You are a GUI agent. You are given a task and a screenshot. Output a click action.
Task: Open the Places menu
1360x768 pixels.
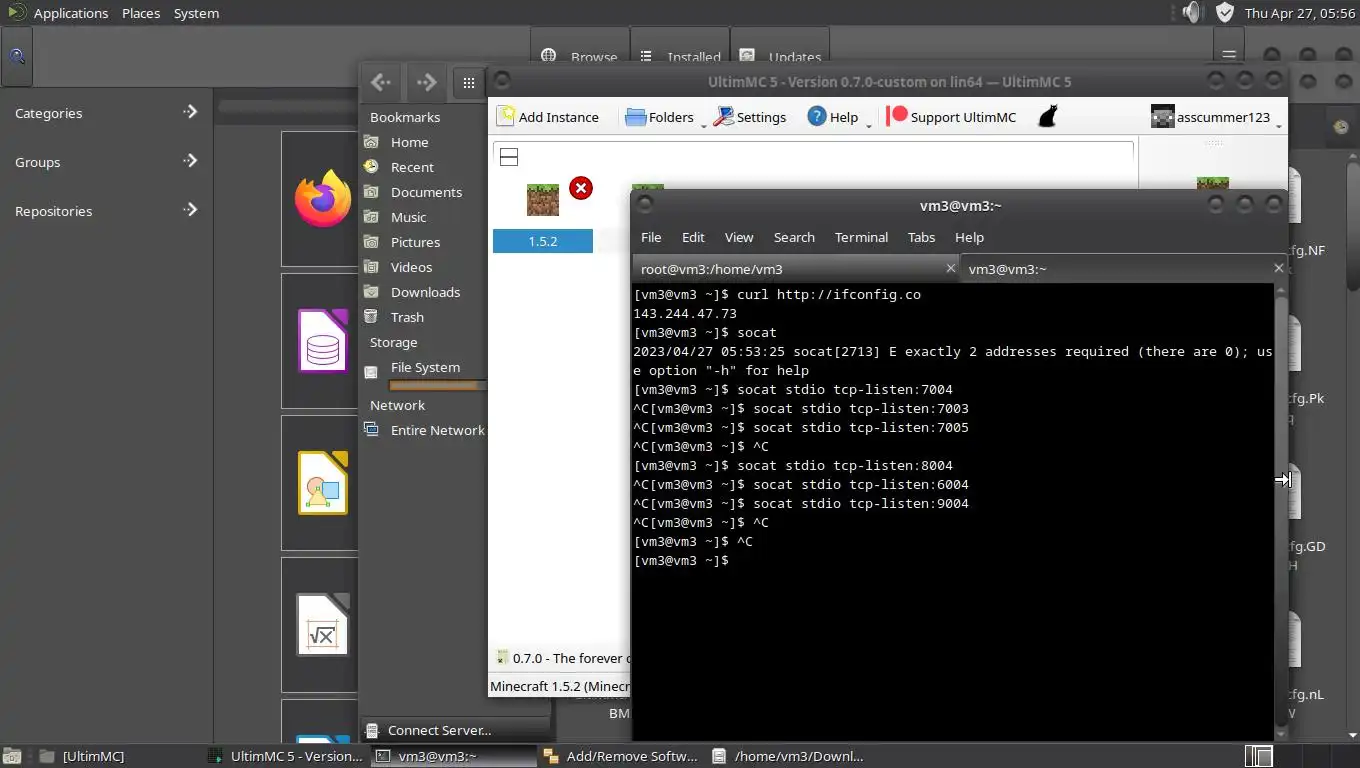tap(141, 13)
